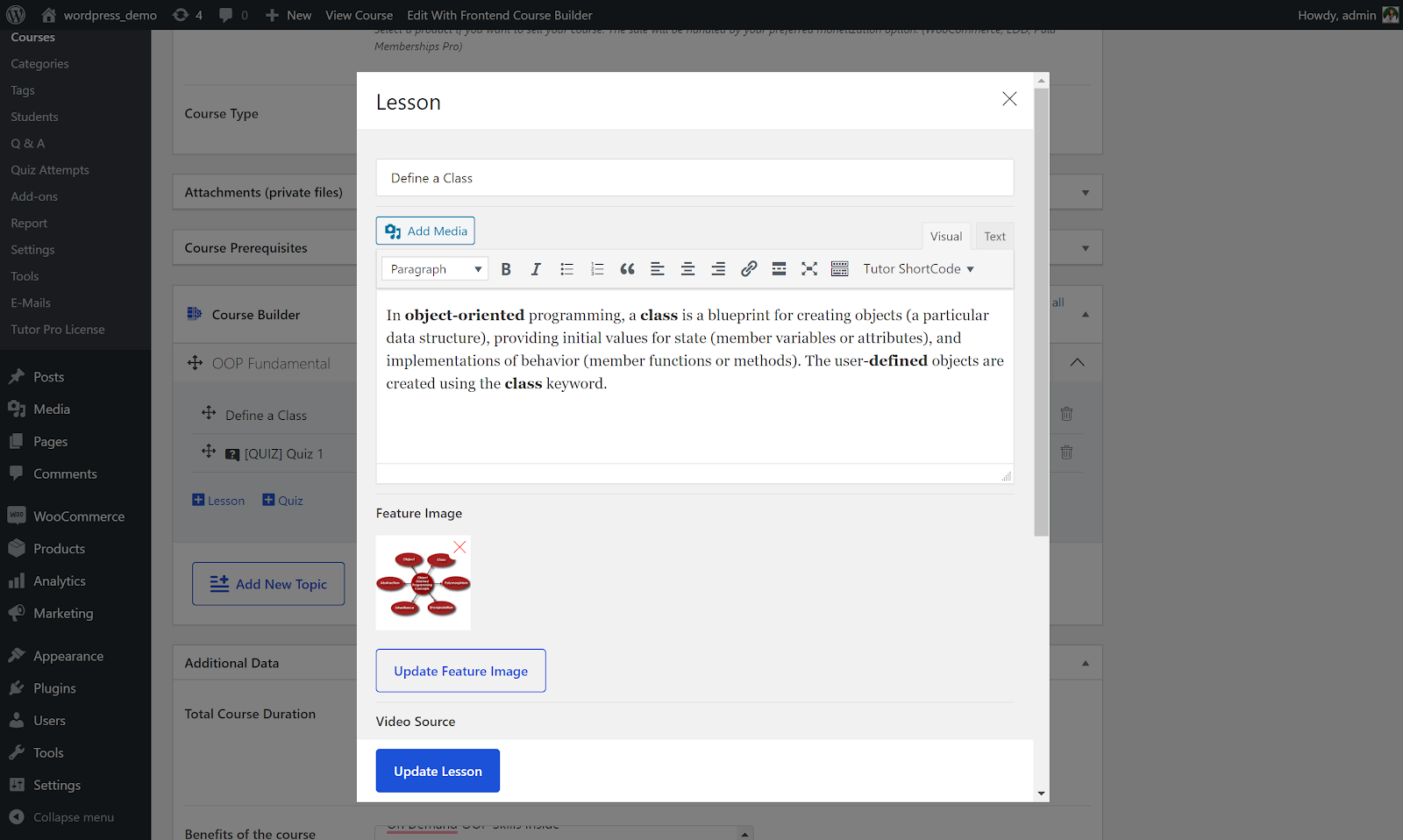Screen dimensions: 1403x840
Task: Click the lesson title input field
Action: [694, 178]
